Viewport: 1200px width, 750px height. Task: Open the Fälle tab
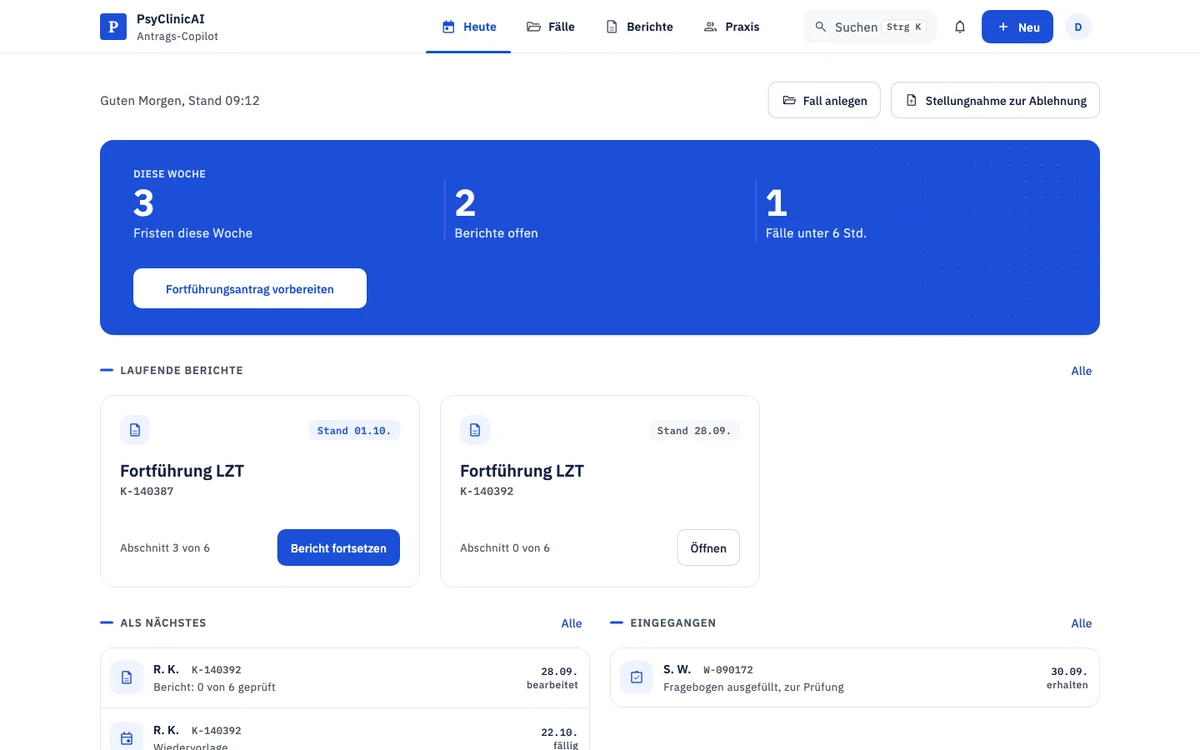click(x=551, y=27)
